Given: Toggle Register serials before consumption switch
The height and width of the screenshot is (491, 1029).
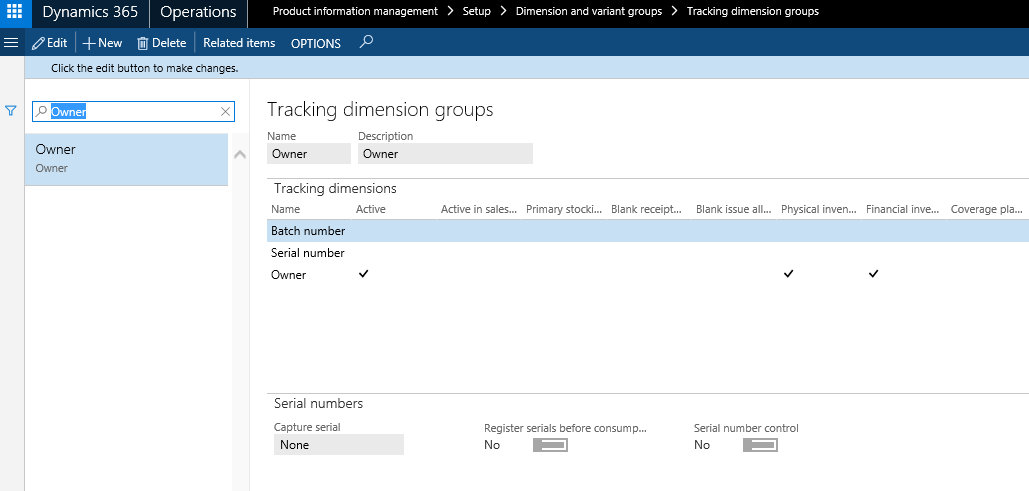Looking at the screenshot, I should coord(550,445).
